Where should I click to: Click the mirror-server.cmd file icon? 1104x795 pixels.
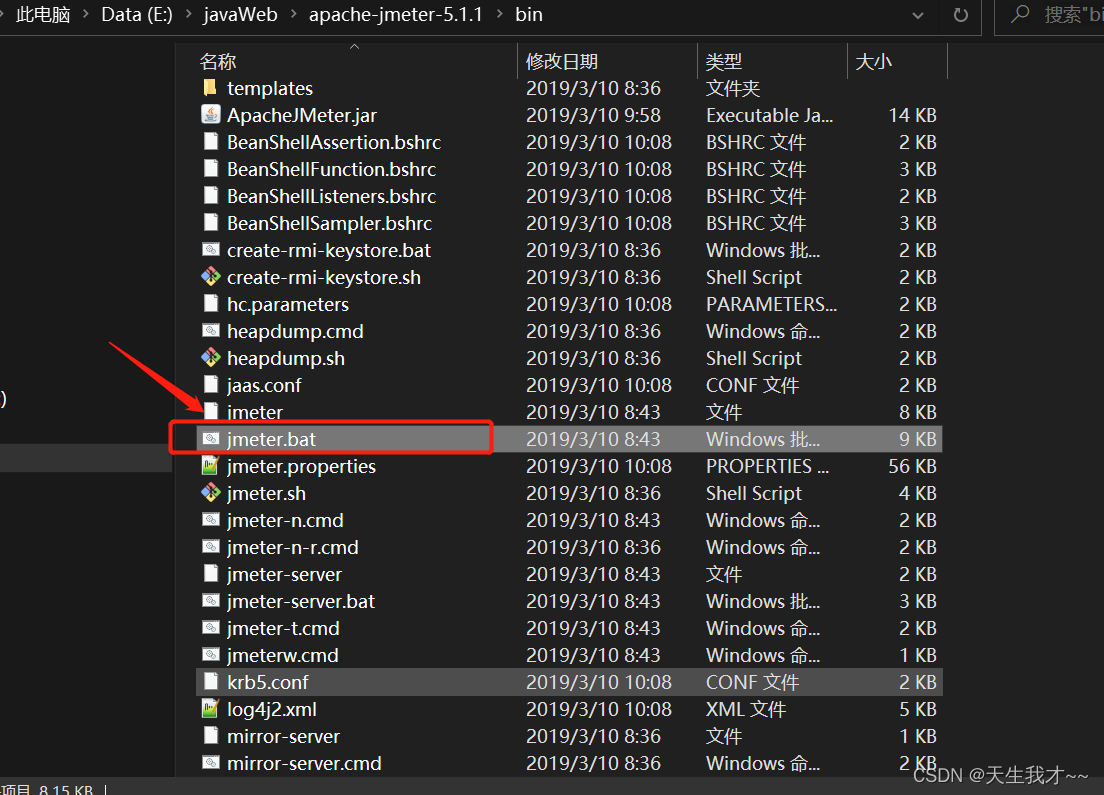[210, 763]
